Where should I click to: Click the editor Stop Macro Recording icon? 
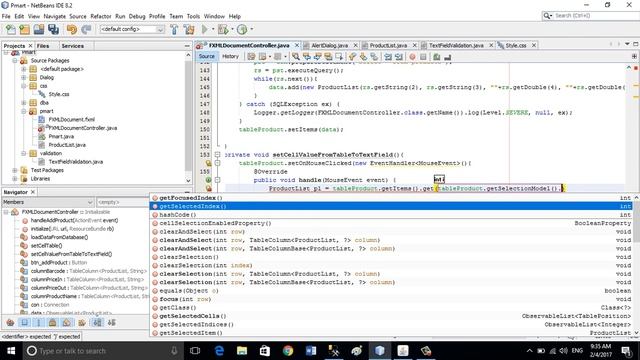(423, 56)
